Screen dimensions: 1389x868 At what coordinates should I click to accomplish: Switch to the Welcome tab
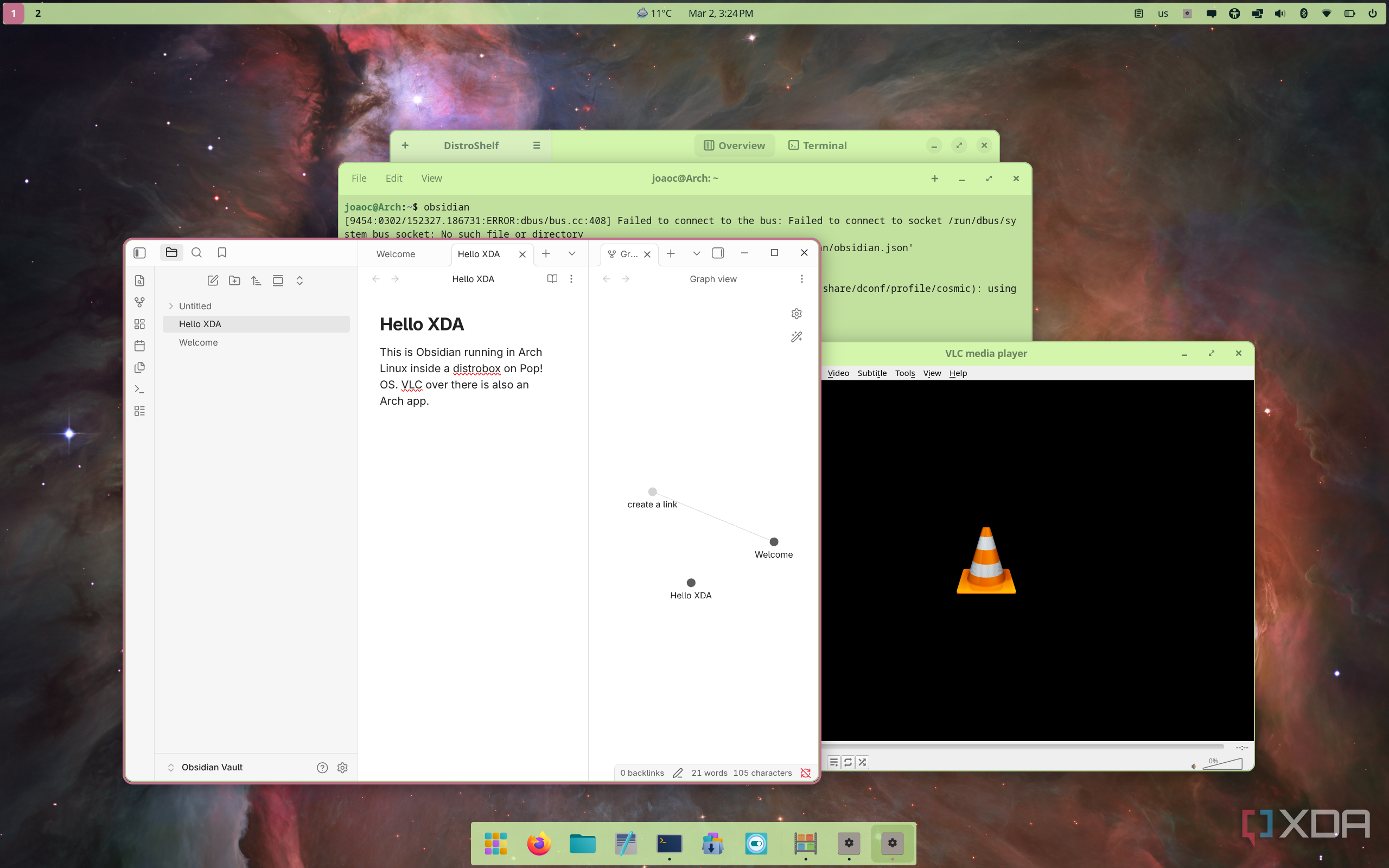396,254
